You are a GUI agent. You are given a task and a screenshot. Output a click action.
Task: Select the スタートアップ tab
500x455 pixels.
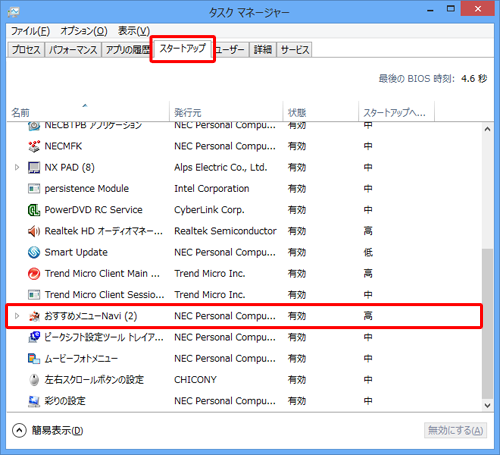(x=183, y=49)
